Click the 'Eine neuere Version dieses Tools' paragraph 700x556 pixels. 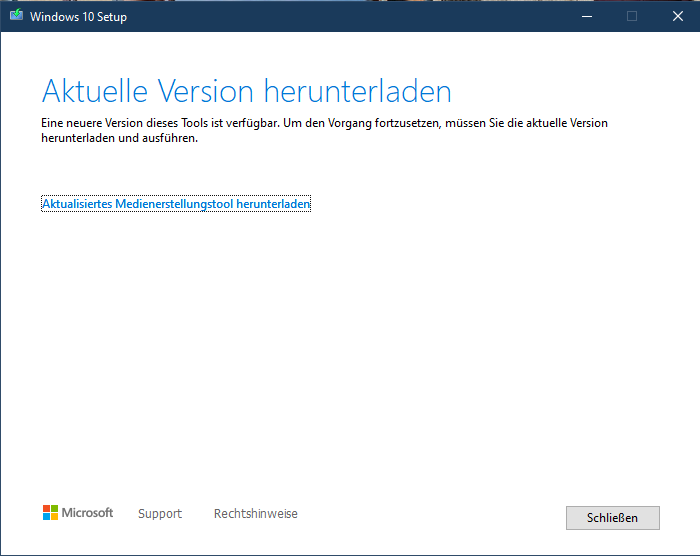click(325, 130)
